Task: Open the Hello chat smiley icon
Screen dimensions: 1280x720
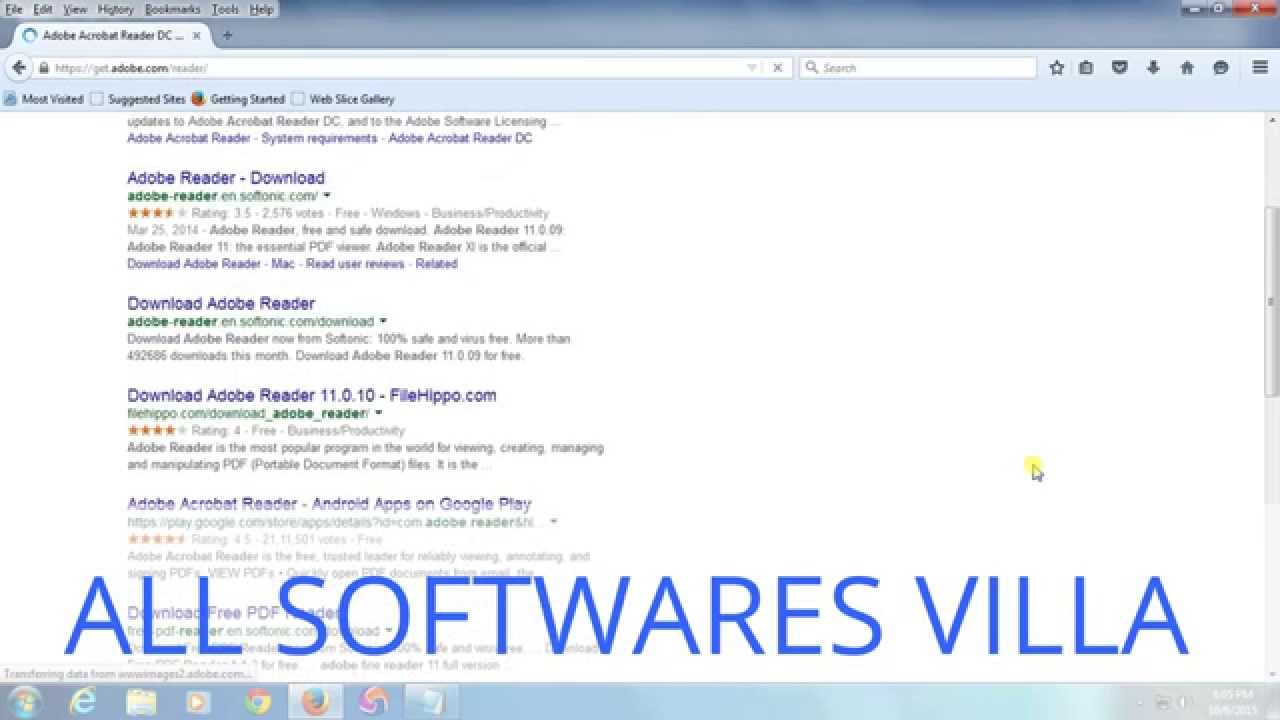Action: point(1220,68)
